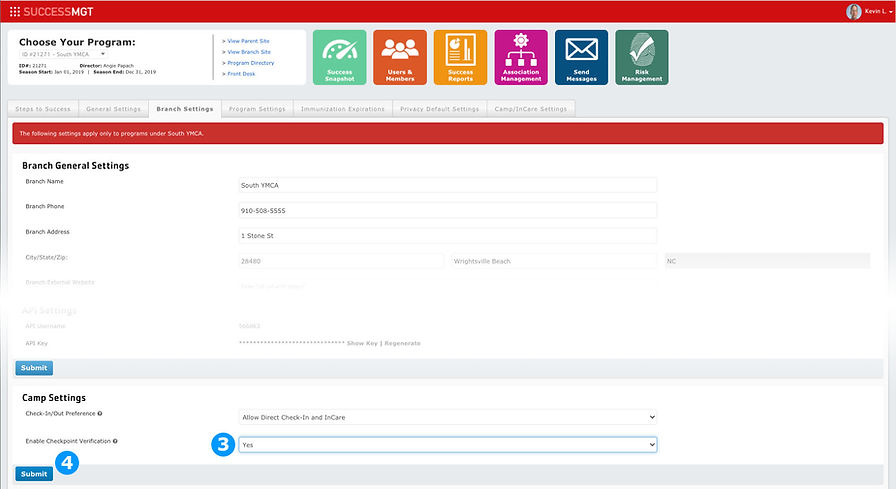Open the Front Desk link
896x489 pixels.
click(x=241, y=74)
